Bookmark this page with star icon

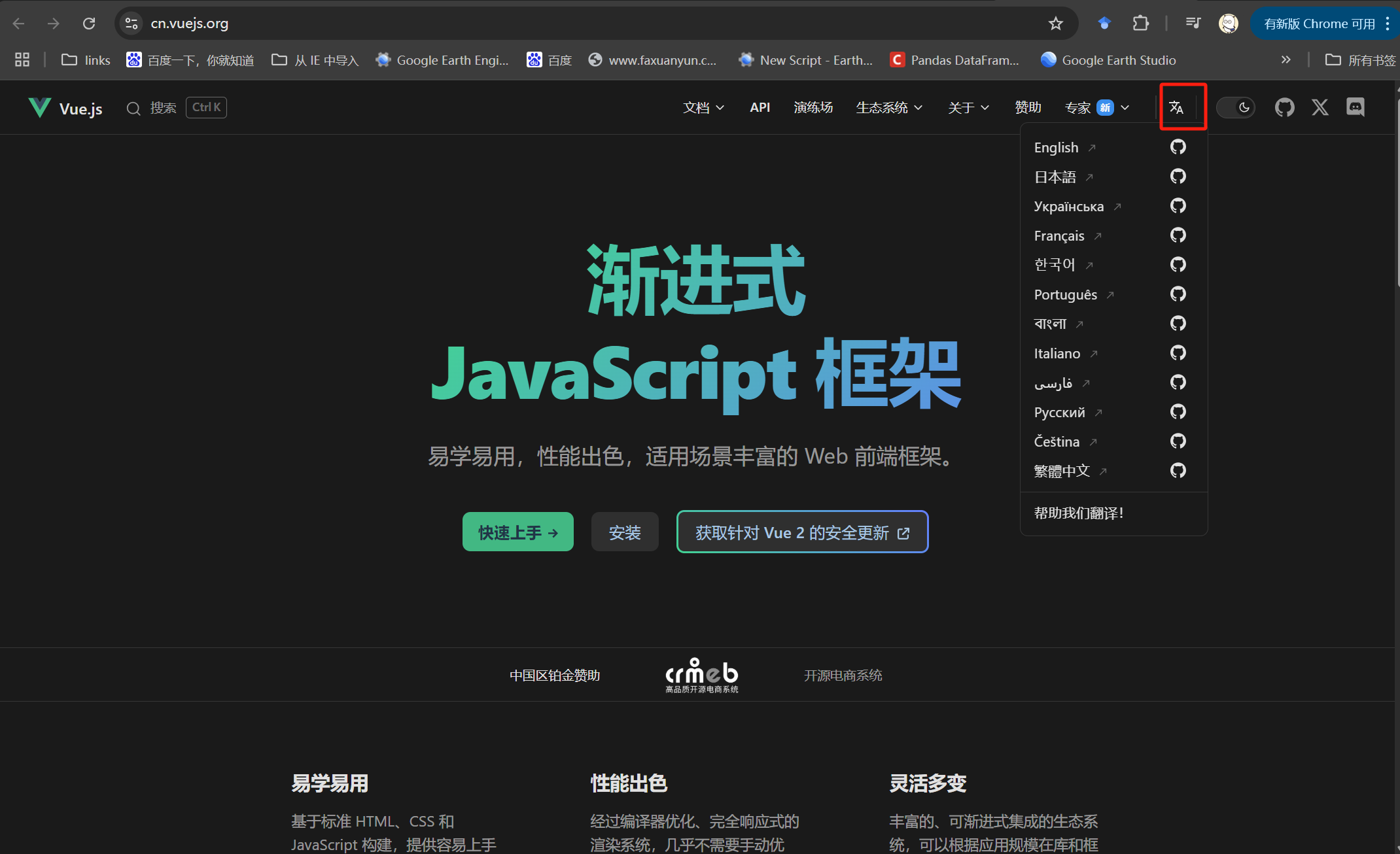tap(1055, 24)
